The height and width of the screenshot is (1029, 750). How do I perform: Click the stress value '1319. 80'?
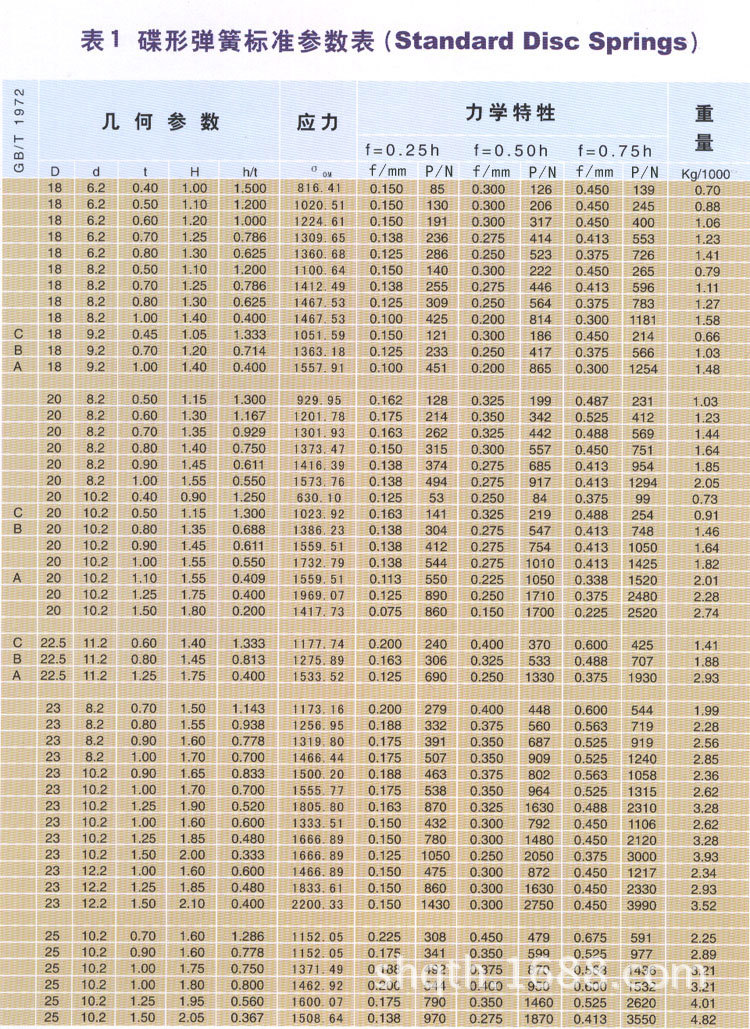click(x=318, y=742)
